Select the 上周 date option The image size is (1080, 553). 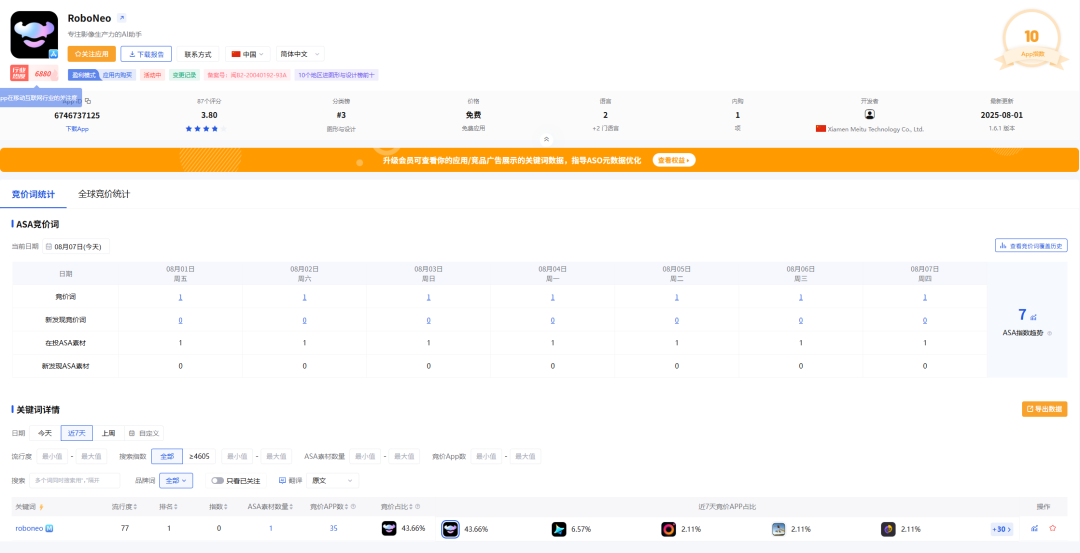click(x=108, y=433)
